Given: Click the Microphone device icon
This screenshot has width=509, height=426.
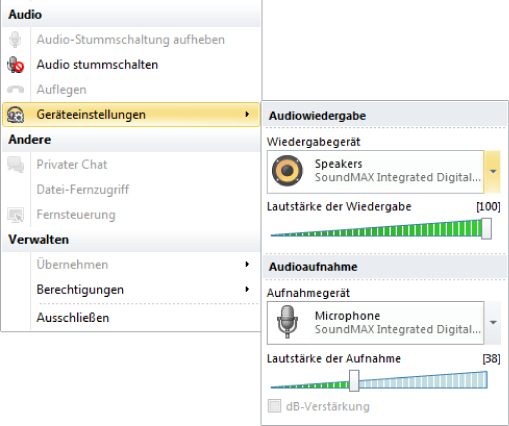Looking at the screenshot, I should (287, 322).
